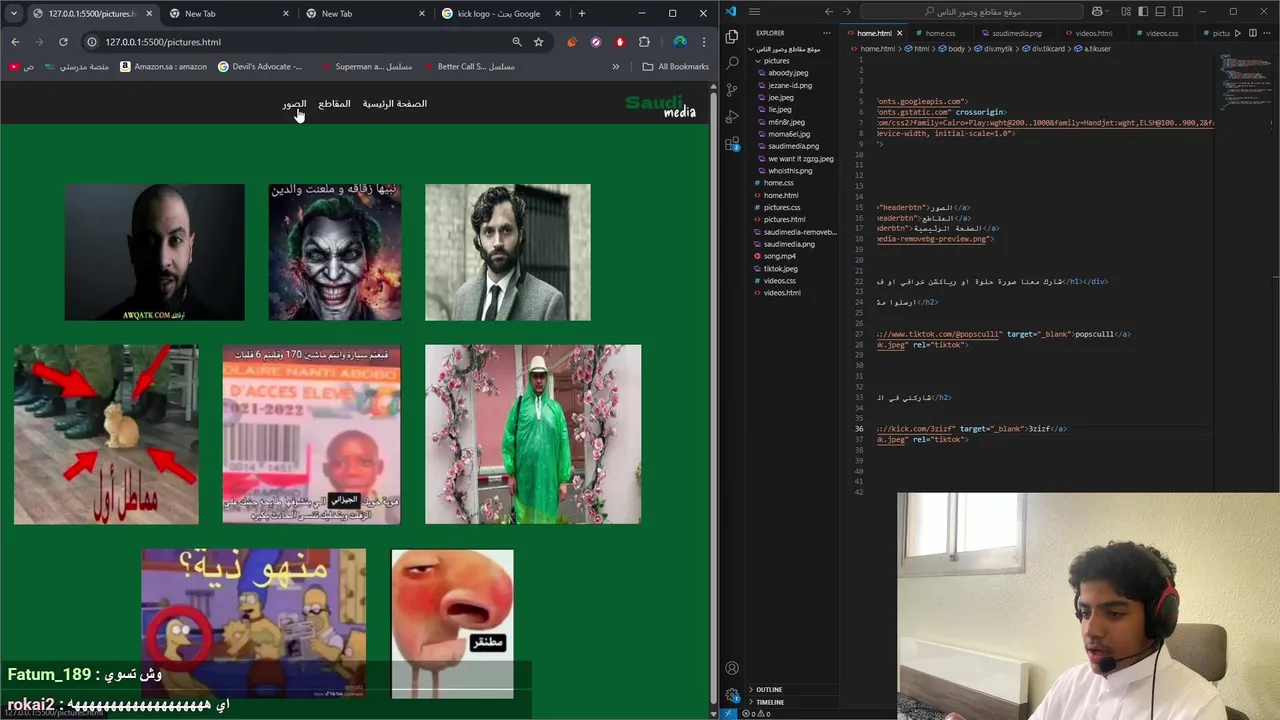Screen dimensions: 1280x720
Task: Open Accounts icon in VS Code activity bar
Action: point(732,668)
